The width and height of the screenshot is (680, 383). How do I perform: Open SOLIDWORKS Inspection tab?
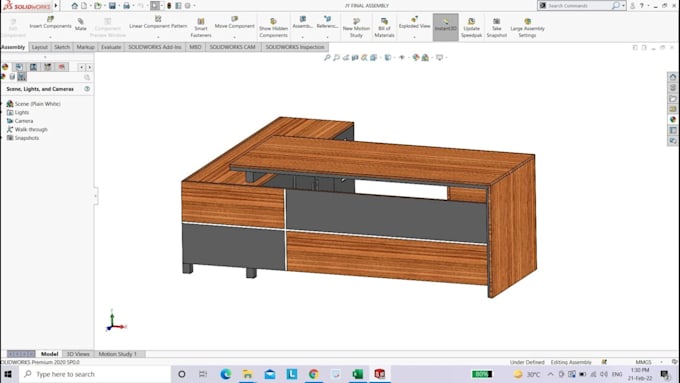tap(295, 47)
